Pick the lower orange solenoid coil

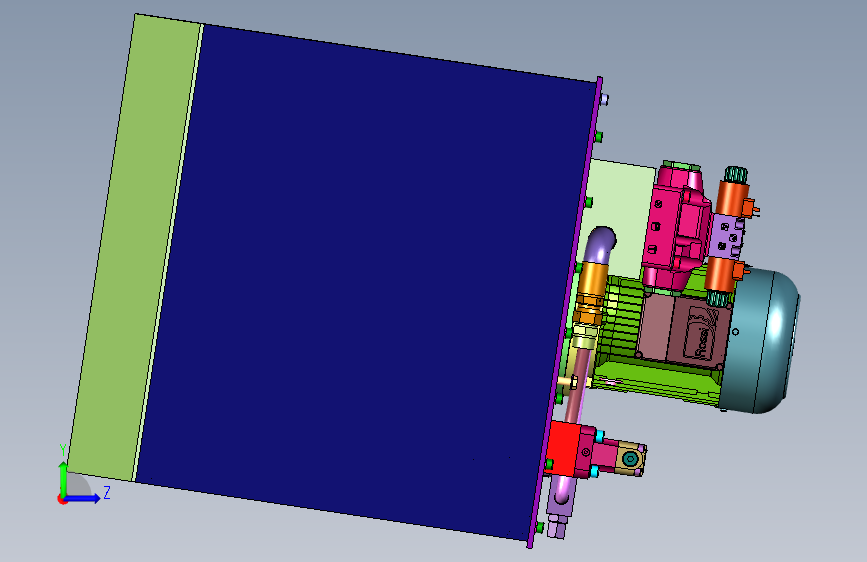pyautogui.click(x=720, y=275)
